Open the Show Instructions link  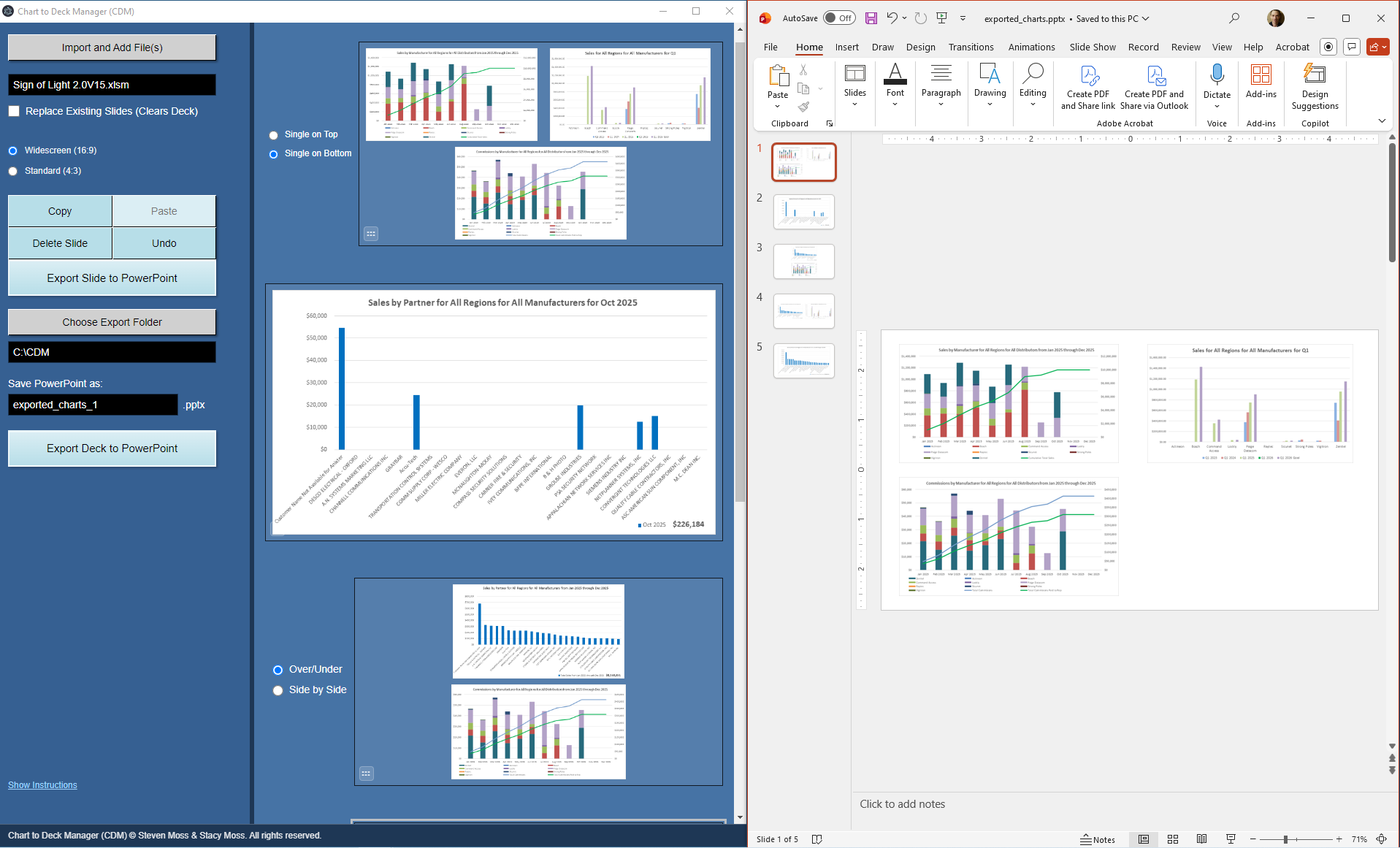pos(42,784)
